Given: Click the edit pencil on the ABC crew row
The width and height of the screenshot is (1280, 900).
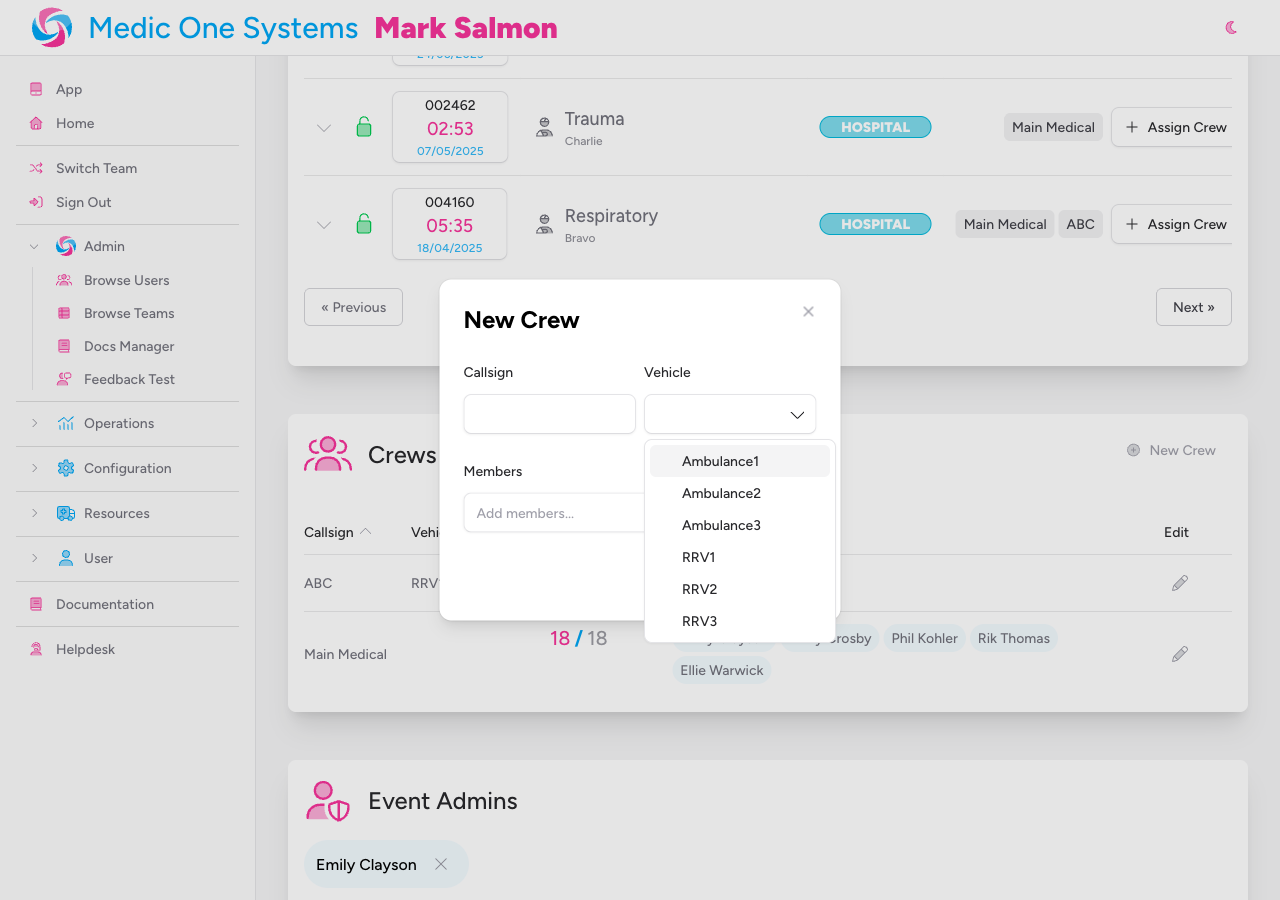Looking at the screenshot, I should (x=1179, y=583).
